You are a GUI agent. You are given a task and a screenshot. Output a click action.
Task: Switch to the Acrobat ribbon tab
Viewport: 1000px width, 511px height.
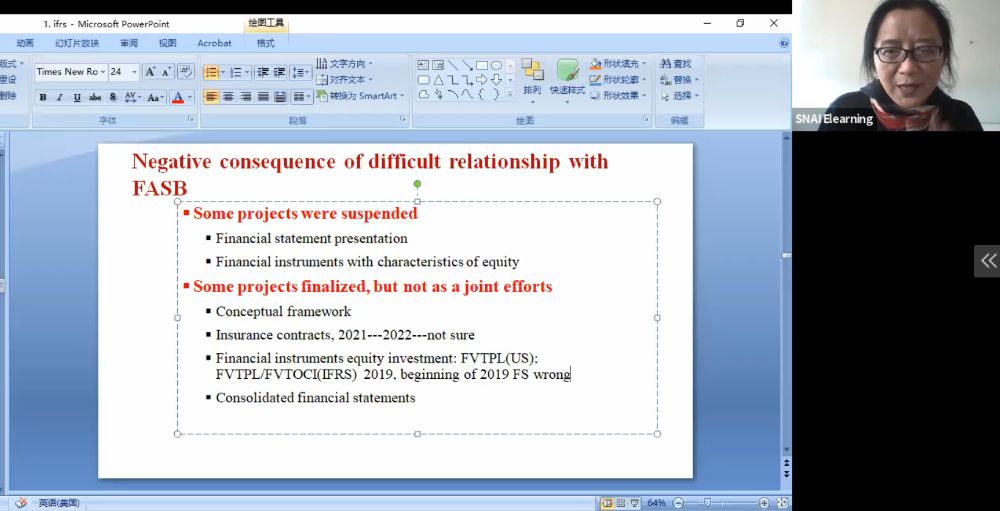[x=214, y=43]
